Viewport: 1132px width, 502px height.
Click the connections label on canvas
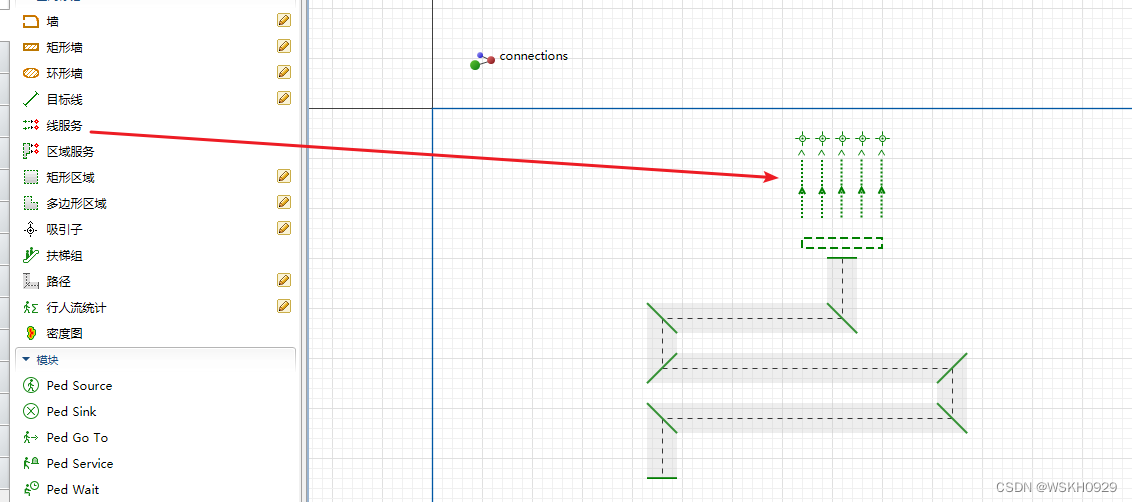534,56
